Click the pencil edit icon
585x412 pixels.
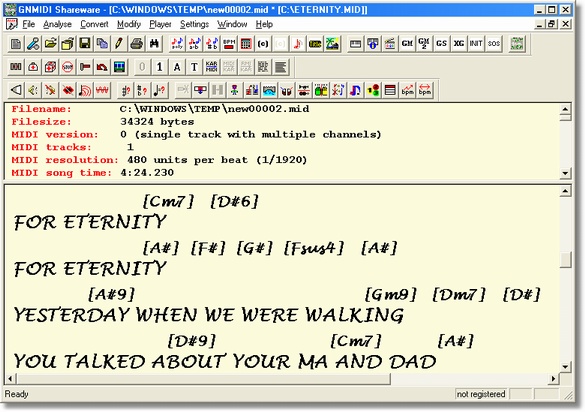coord(119,44)
